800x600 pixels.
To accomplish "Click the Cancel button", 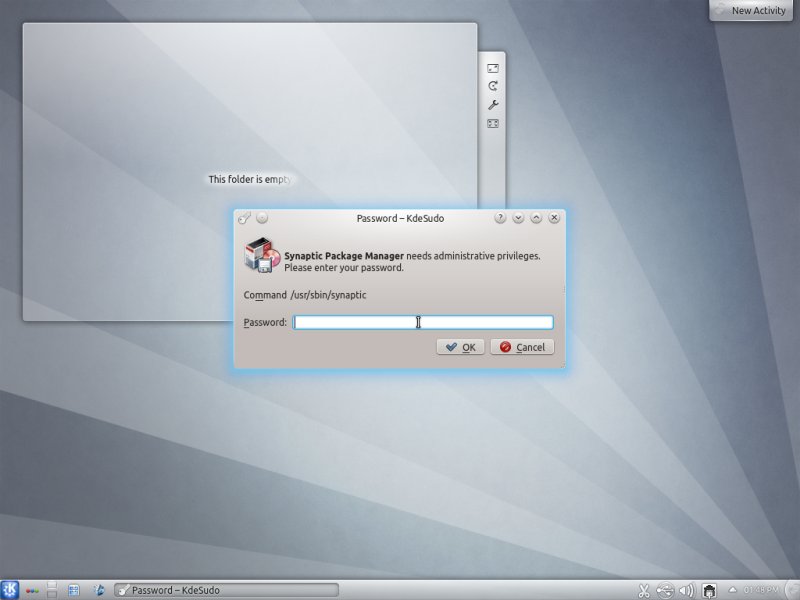I will (522, 347).
